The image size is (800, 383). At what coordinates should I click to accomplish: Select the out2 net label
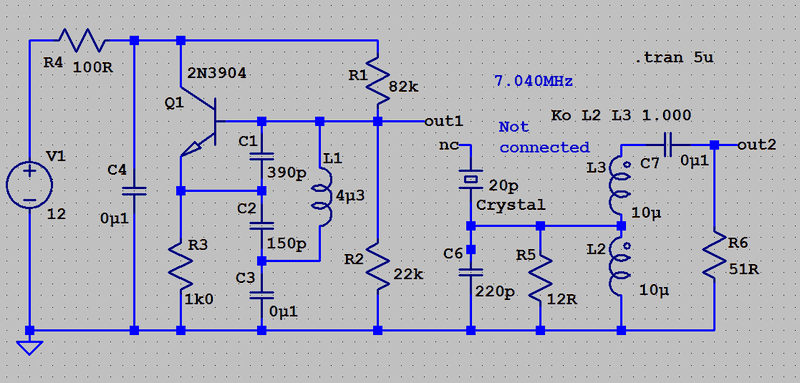point(757,145)
